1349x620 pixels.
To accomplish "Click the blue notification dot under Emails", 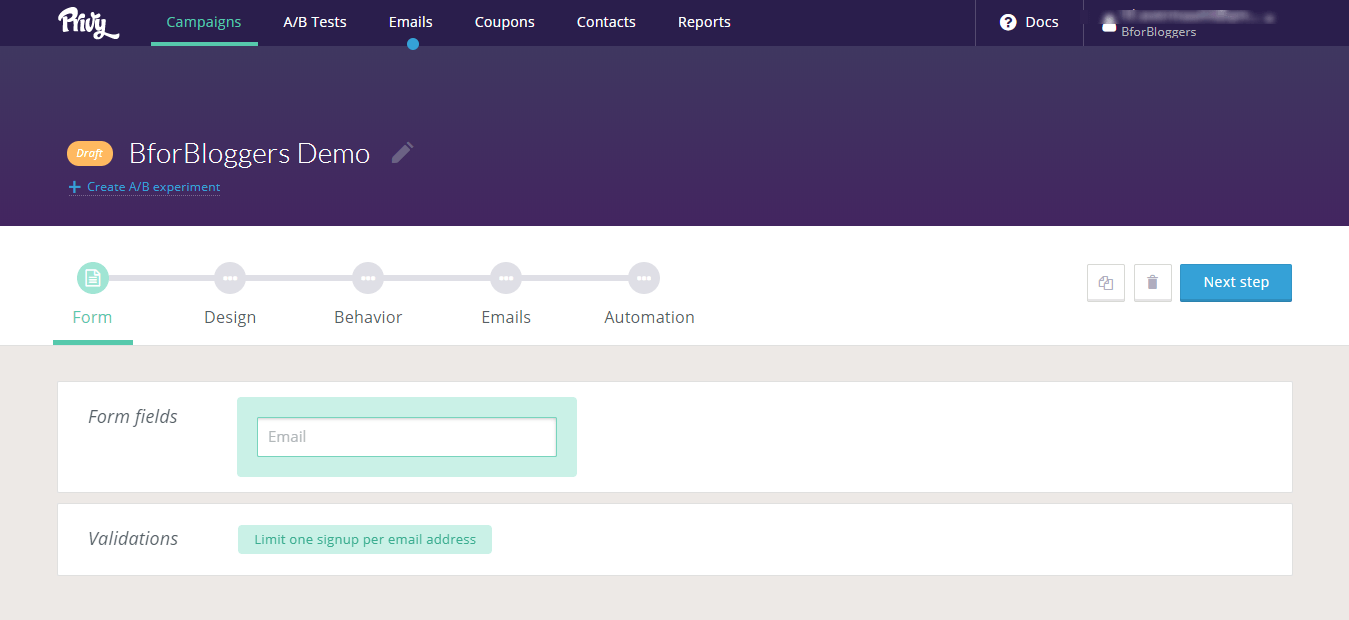I will (x=413, y=44).
